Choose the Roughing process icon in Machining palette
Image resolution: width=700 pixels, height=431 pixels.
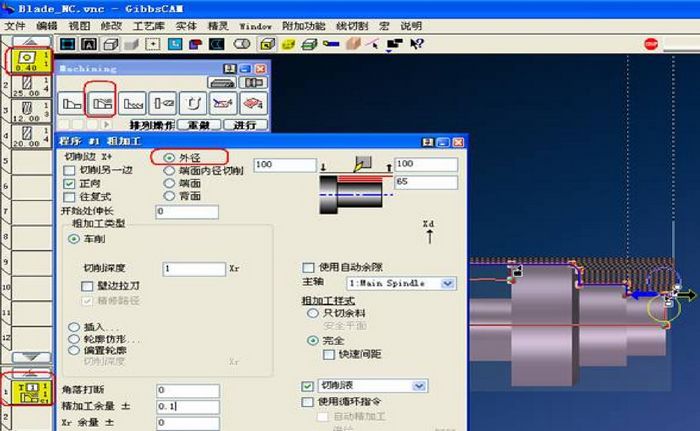[102, 104]
